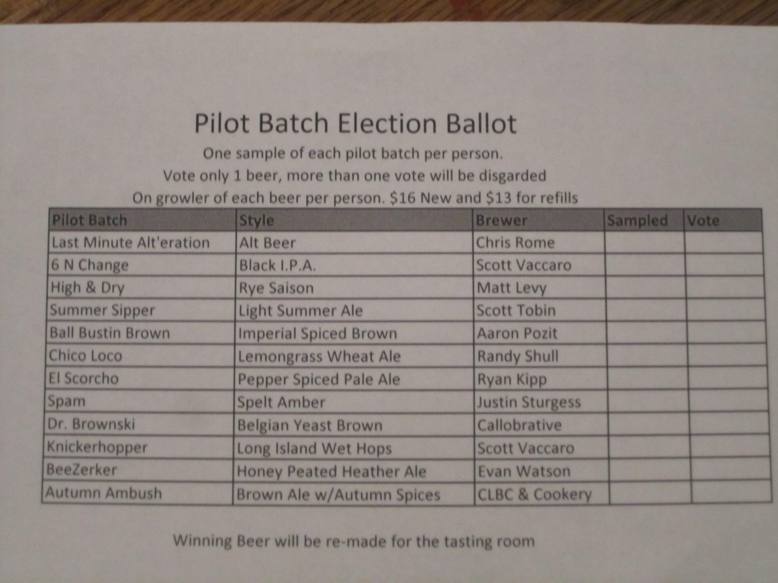This screenshot has width=778, height=583.
Task: Check the Sampled box for 6 N Change
Action: 644,266
